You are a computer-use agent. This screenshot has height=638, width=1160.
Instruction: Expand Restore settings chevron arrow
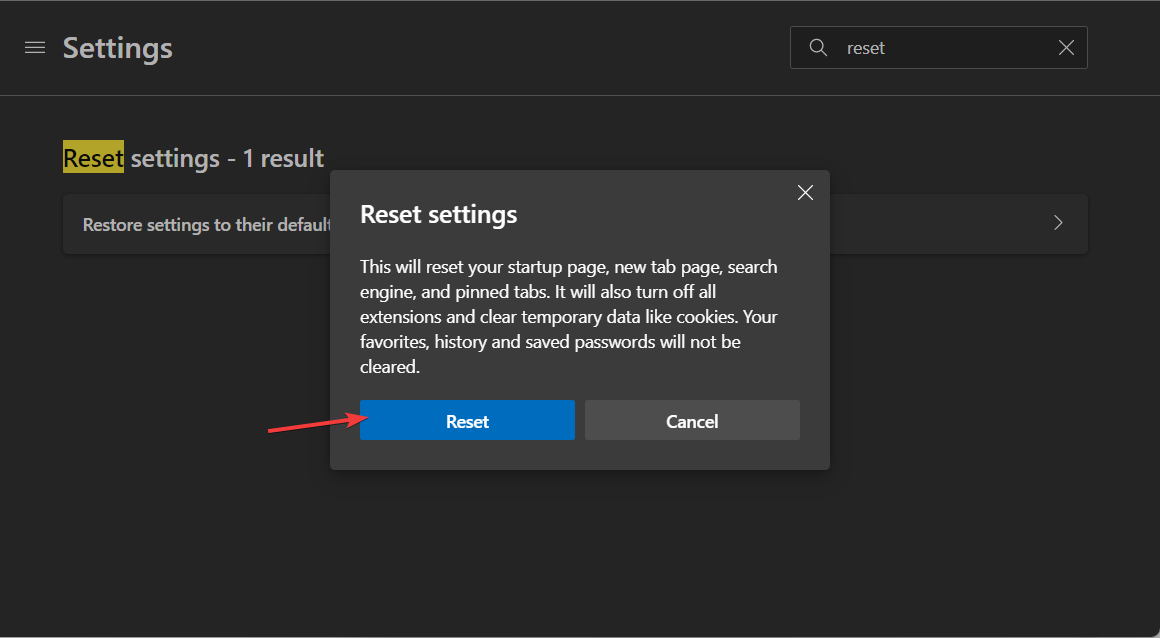[x=1058, y=223]
